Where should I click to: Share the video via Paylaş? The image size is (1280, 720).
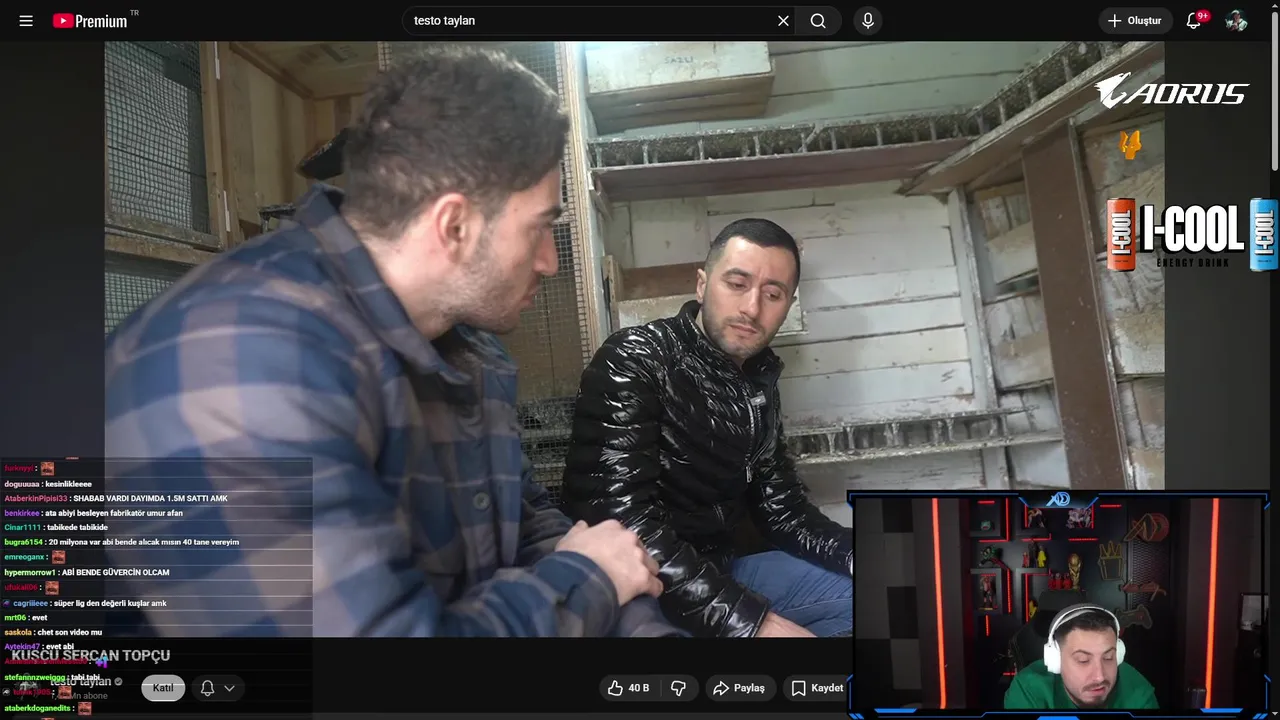click(x=739, y=688)
